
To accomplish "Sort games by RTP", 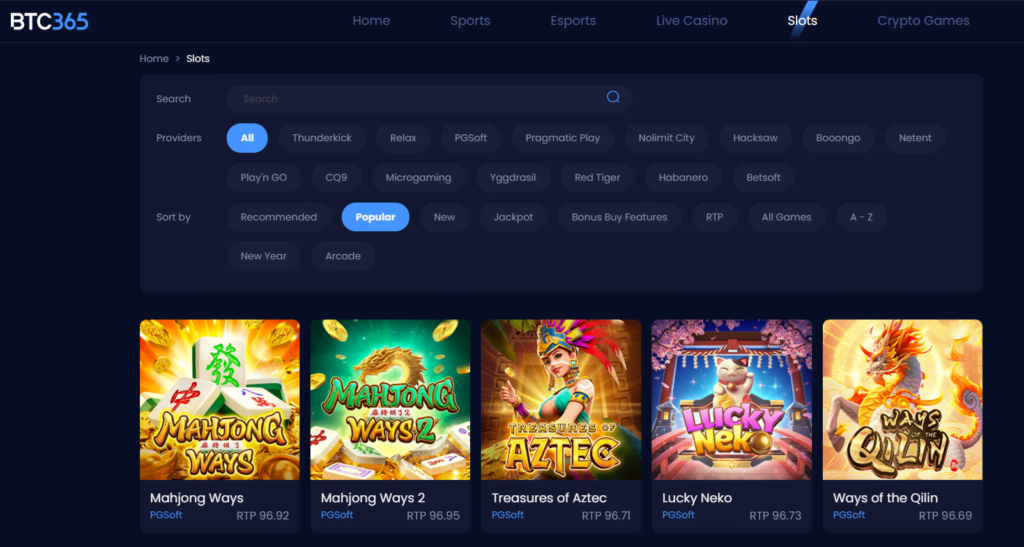I will point(714,217).
